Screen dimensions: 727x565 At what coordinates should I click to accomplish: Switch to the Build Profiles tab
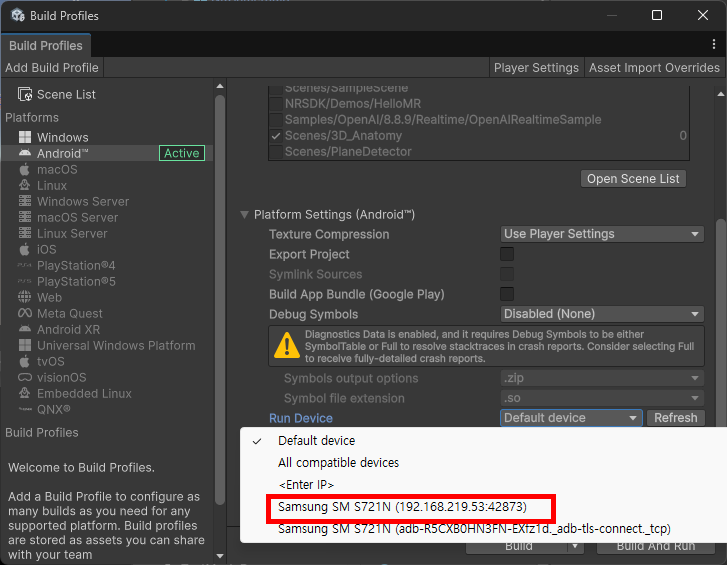[x=45, y=46]
